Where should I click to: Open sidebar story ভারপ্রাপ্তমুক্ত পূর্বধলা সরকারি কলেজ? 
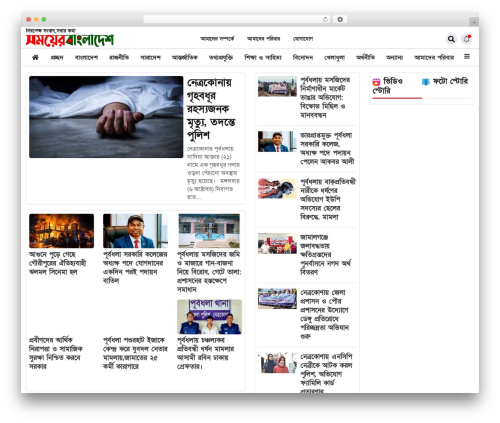tap(327, 148)
